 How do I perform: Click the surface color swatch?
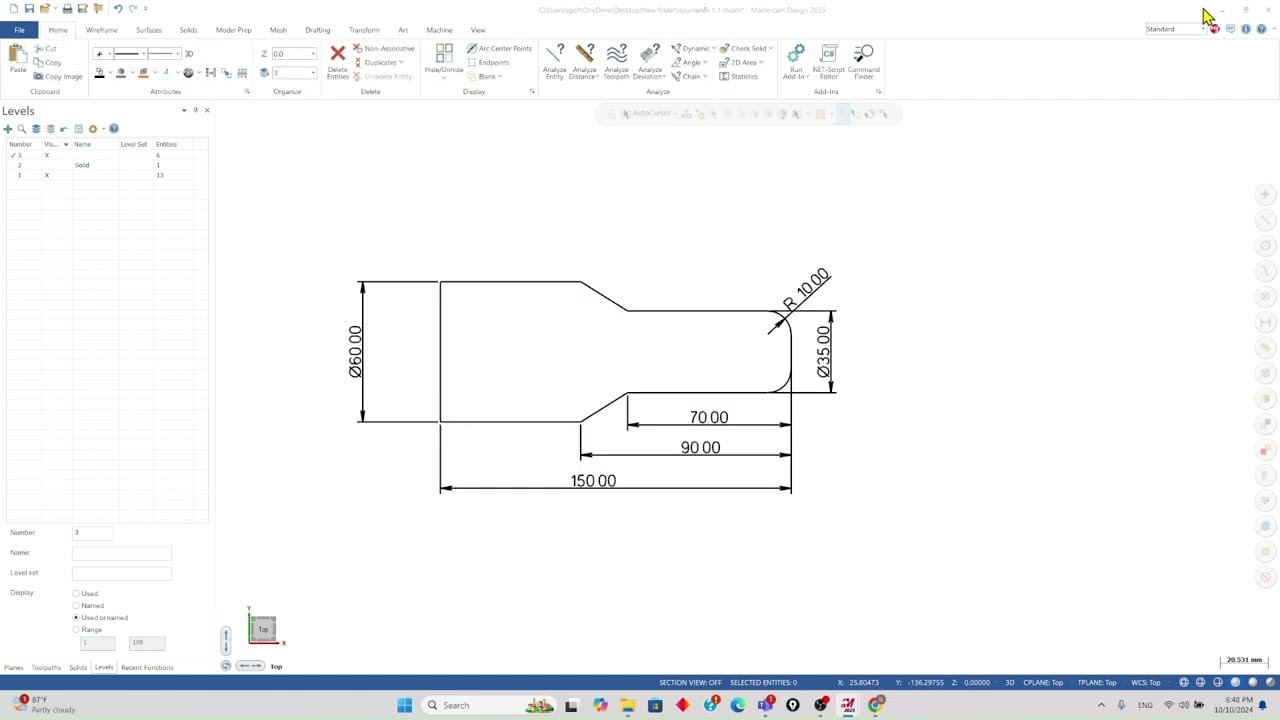121,73
